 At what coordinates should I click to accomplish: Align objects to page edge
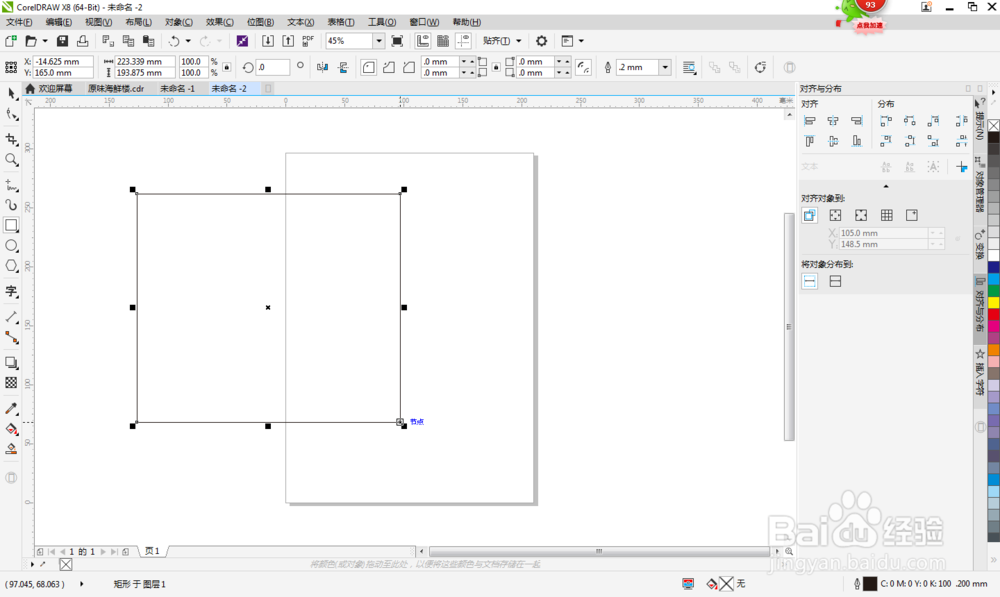835,216
